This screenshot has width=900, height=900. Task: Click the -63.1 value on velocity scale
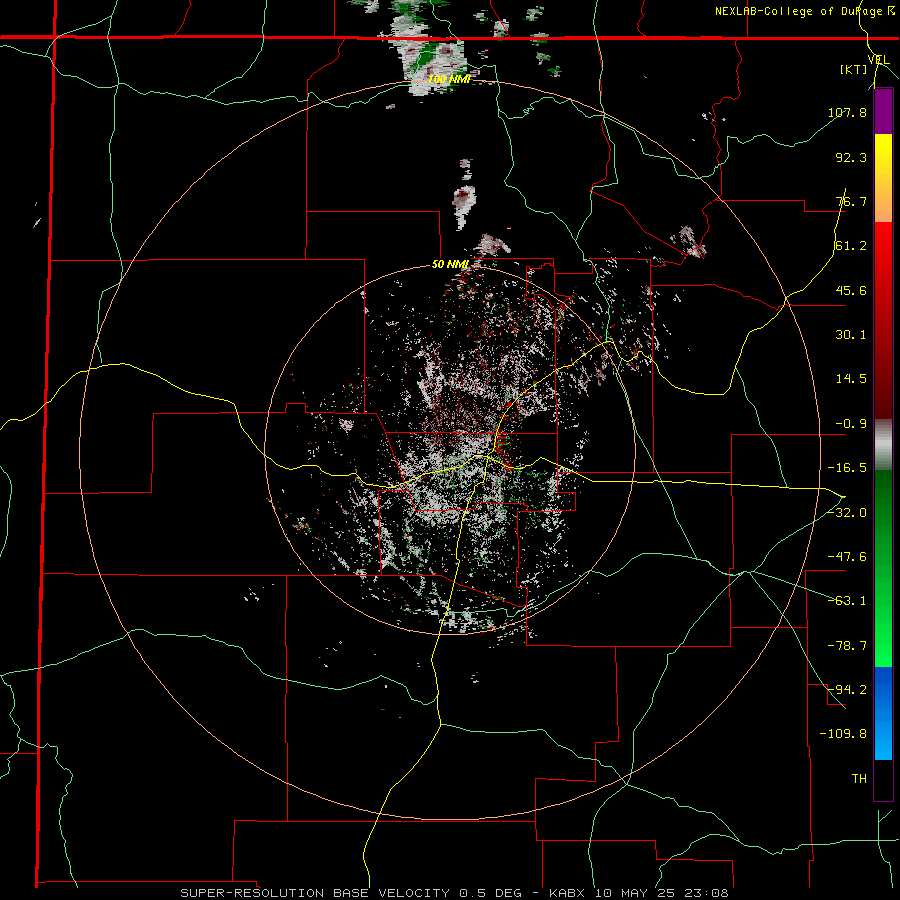847,601
